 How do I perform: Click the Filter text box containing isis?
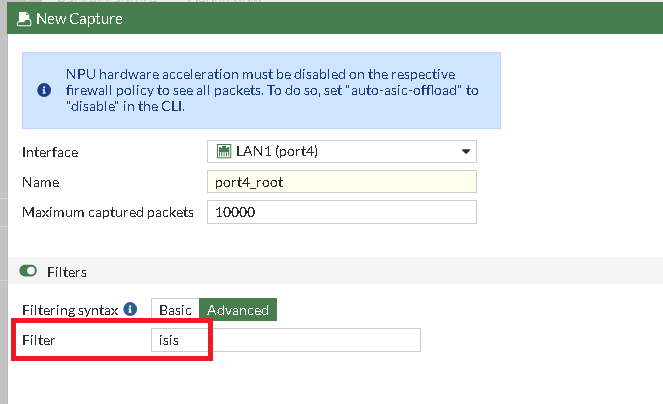285,340
